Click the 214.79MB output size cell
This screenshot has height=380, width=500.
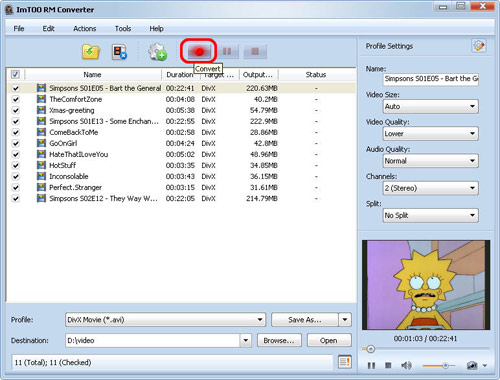pos(262,199)
